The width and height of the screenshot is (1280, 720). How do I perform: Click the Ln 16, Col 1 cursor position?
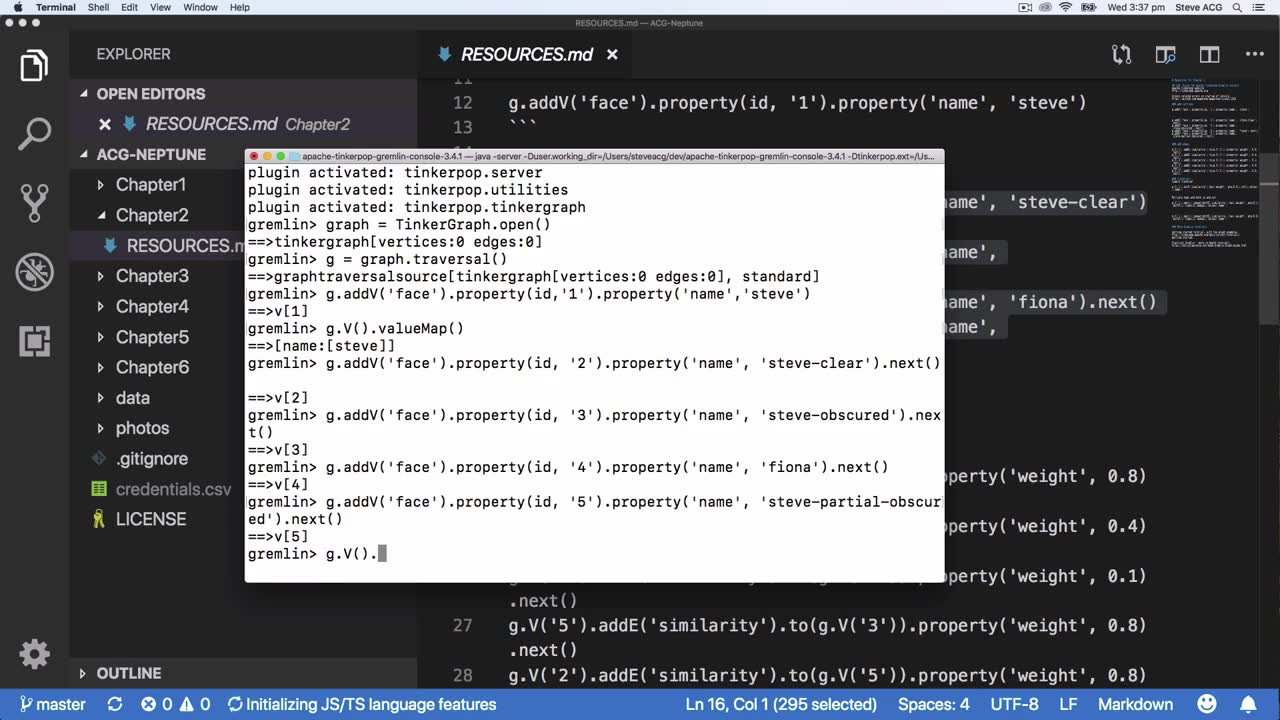(781, 704)
